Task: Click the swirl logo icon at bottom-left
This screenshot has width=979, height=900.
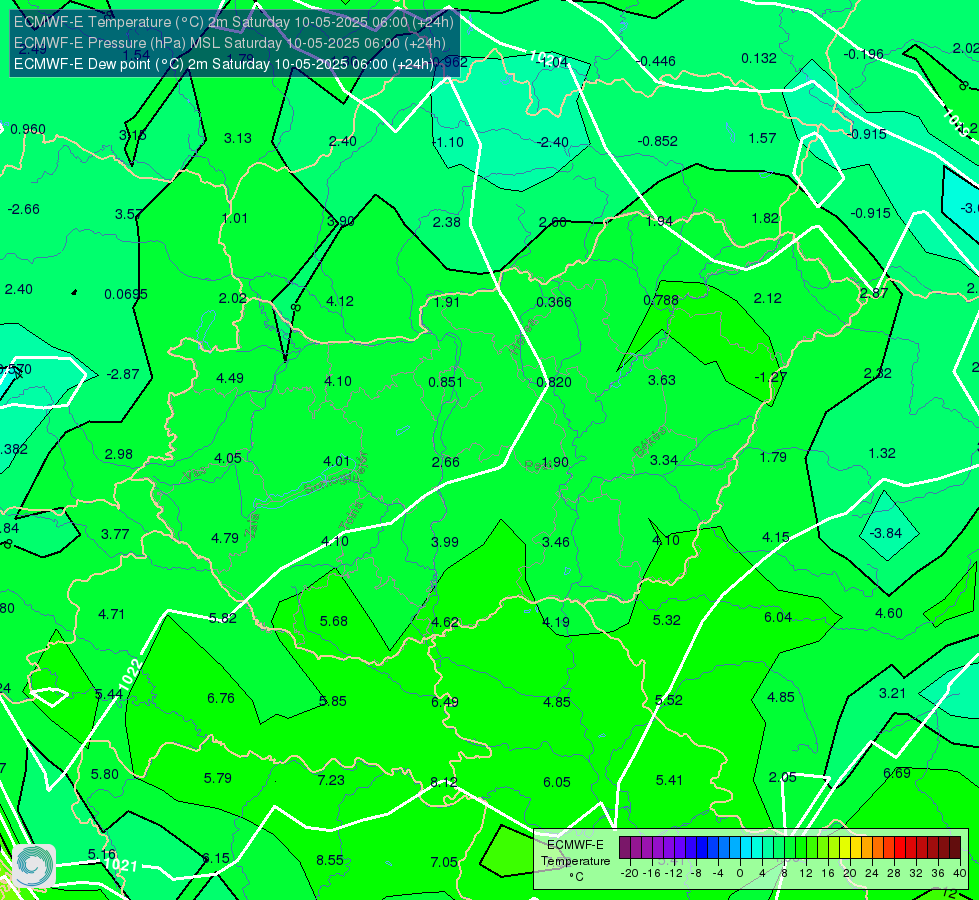Action: [34, 866]
